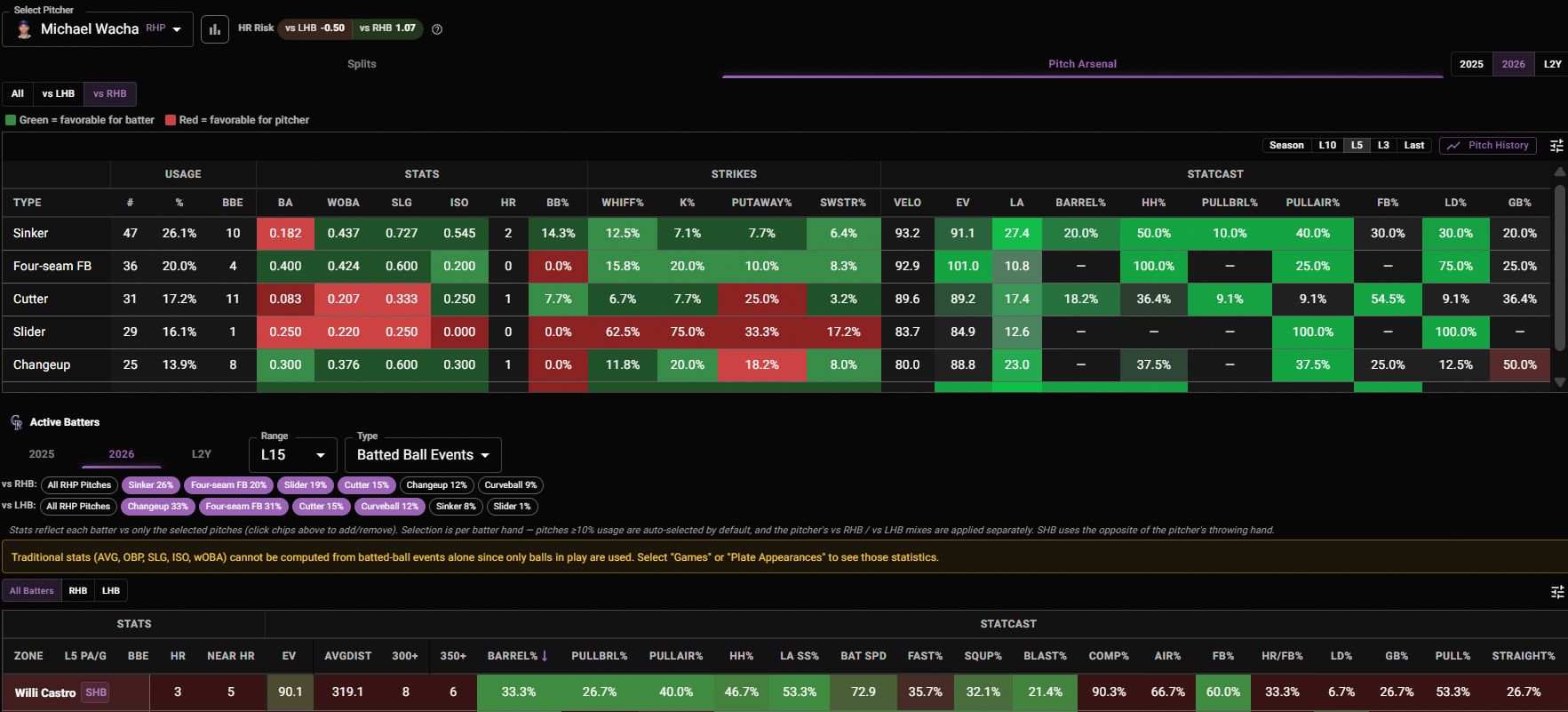Click the Active Batters team logo icon
The image size is (1568, 712).
[x=16, y=422]
